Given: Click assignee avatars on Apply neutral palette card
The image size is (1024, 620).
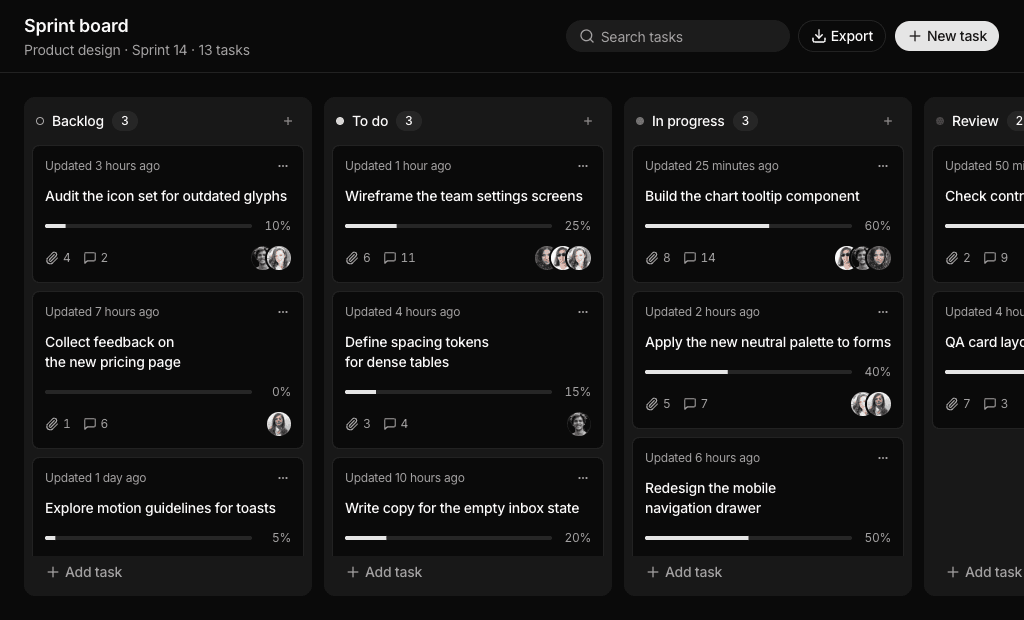Looking at the screenshot, I should (871, 404).
